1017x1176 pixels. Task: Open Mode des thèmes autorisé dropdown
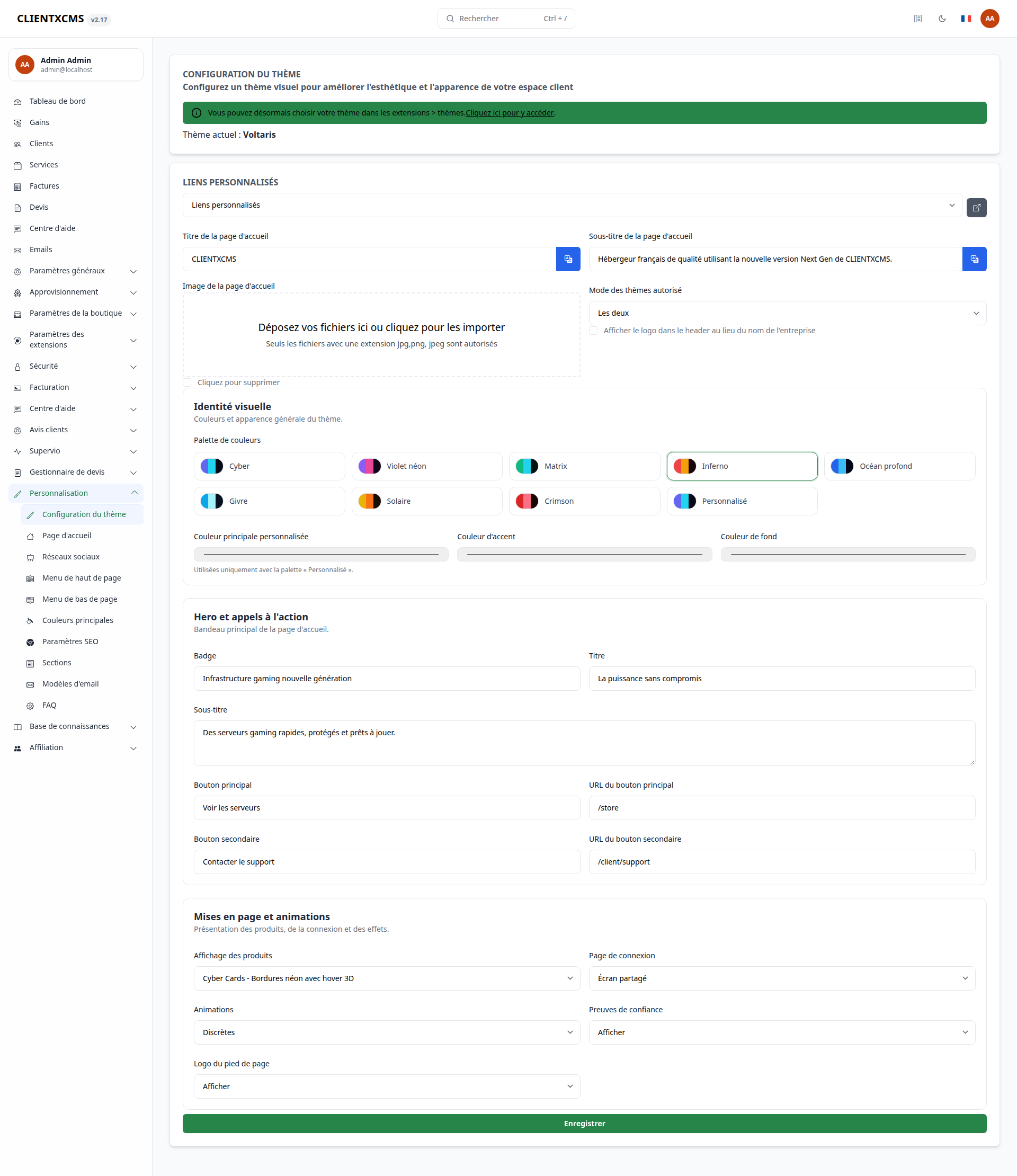click(787, 313)
